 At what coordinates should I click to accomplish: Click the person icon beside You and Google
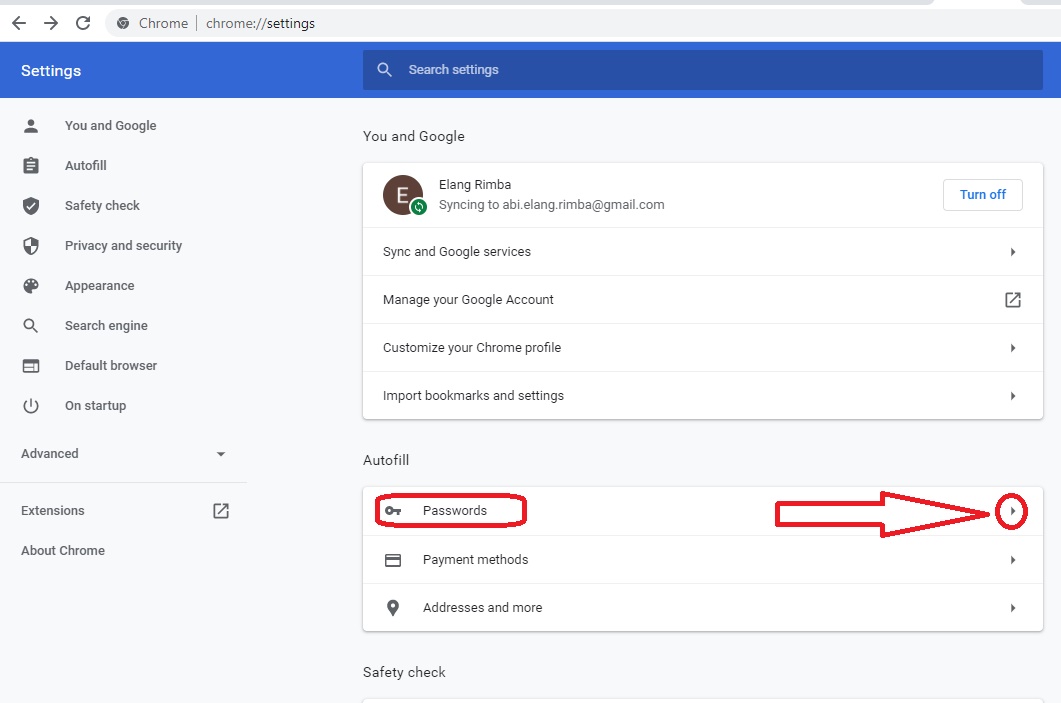tap(31, 126)
